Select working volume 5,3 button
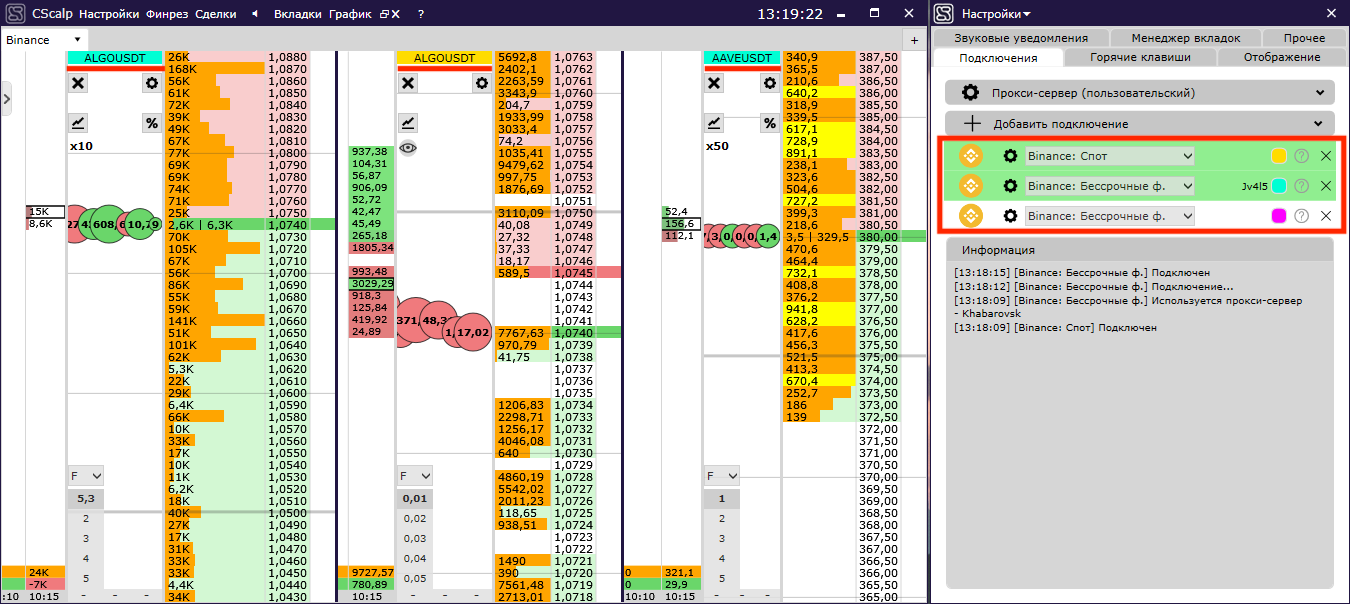Screen dimensions: 1350x604 (85, 498)
